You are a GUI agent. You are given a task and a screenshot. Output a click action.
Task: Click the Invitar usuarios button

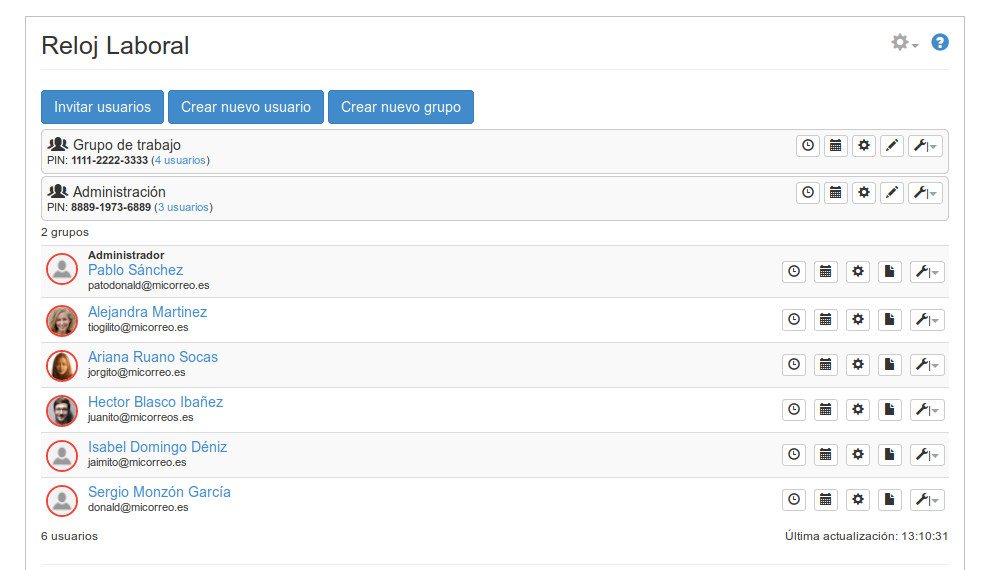pyautogui.click(x=102, y=107)
